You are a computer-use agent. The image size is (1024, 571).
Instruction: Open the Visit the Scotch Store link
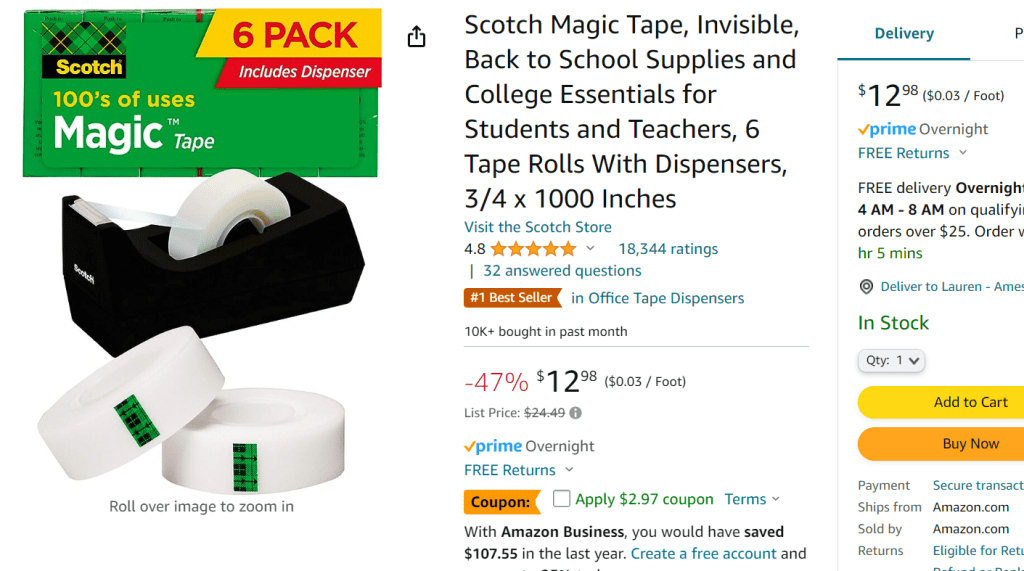click(x=537, y=227)
